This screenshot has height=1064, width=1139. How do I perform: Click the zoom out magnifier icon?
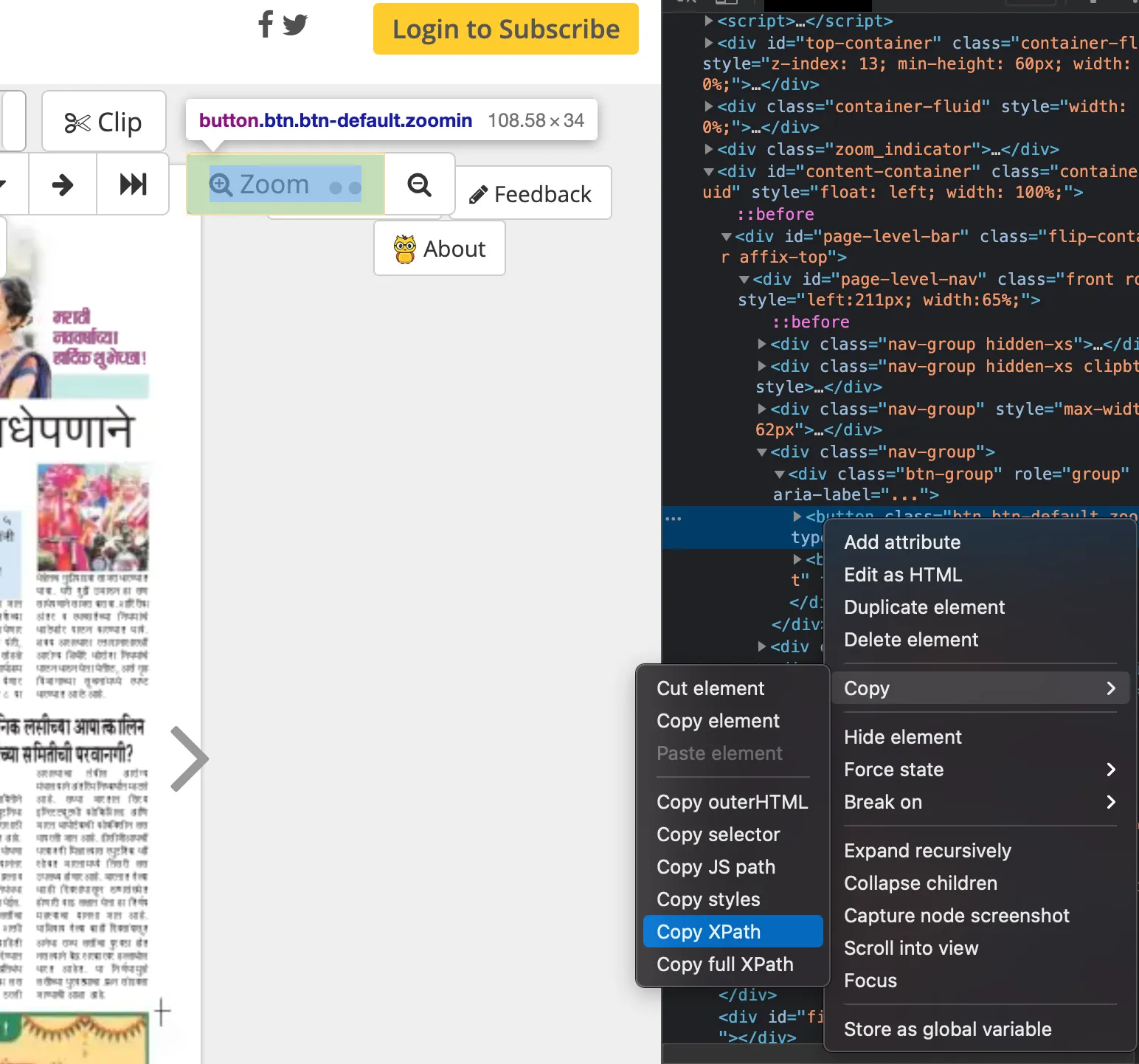point(420,184)
